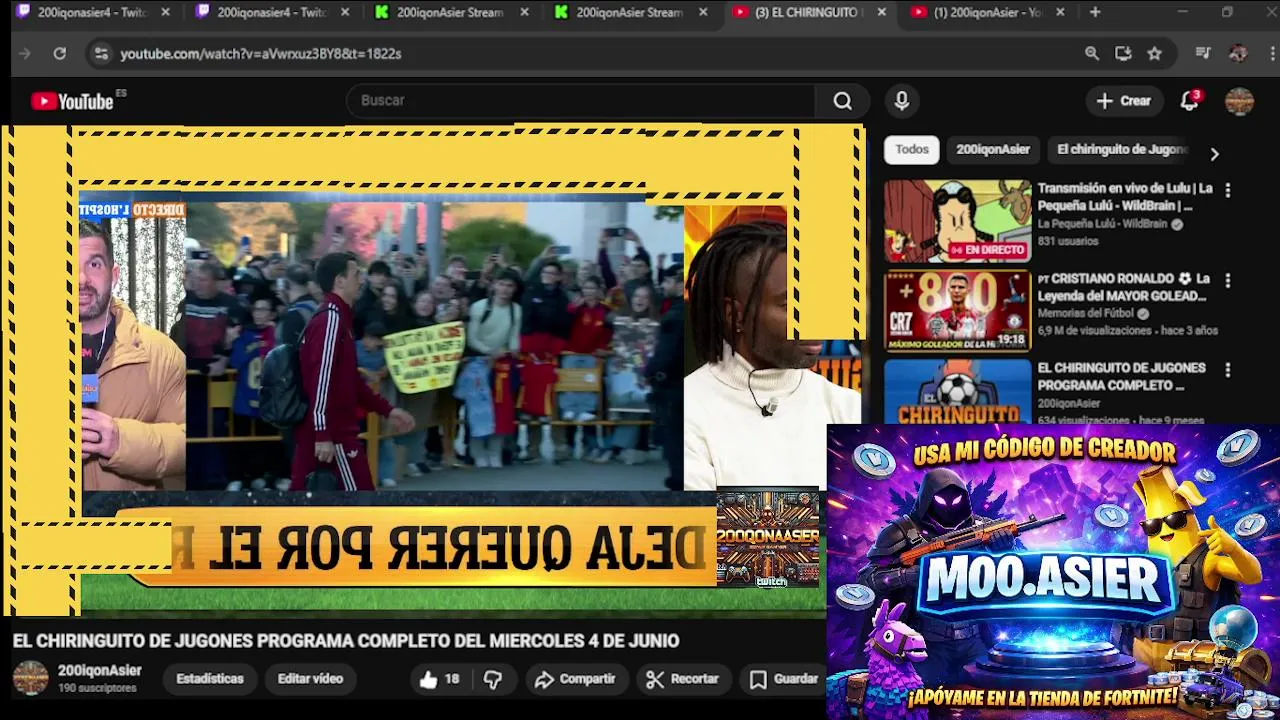The image size is (1280, 720).
Task: Show more filter chips with right chevron
Action: [x=1214, y=154]
